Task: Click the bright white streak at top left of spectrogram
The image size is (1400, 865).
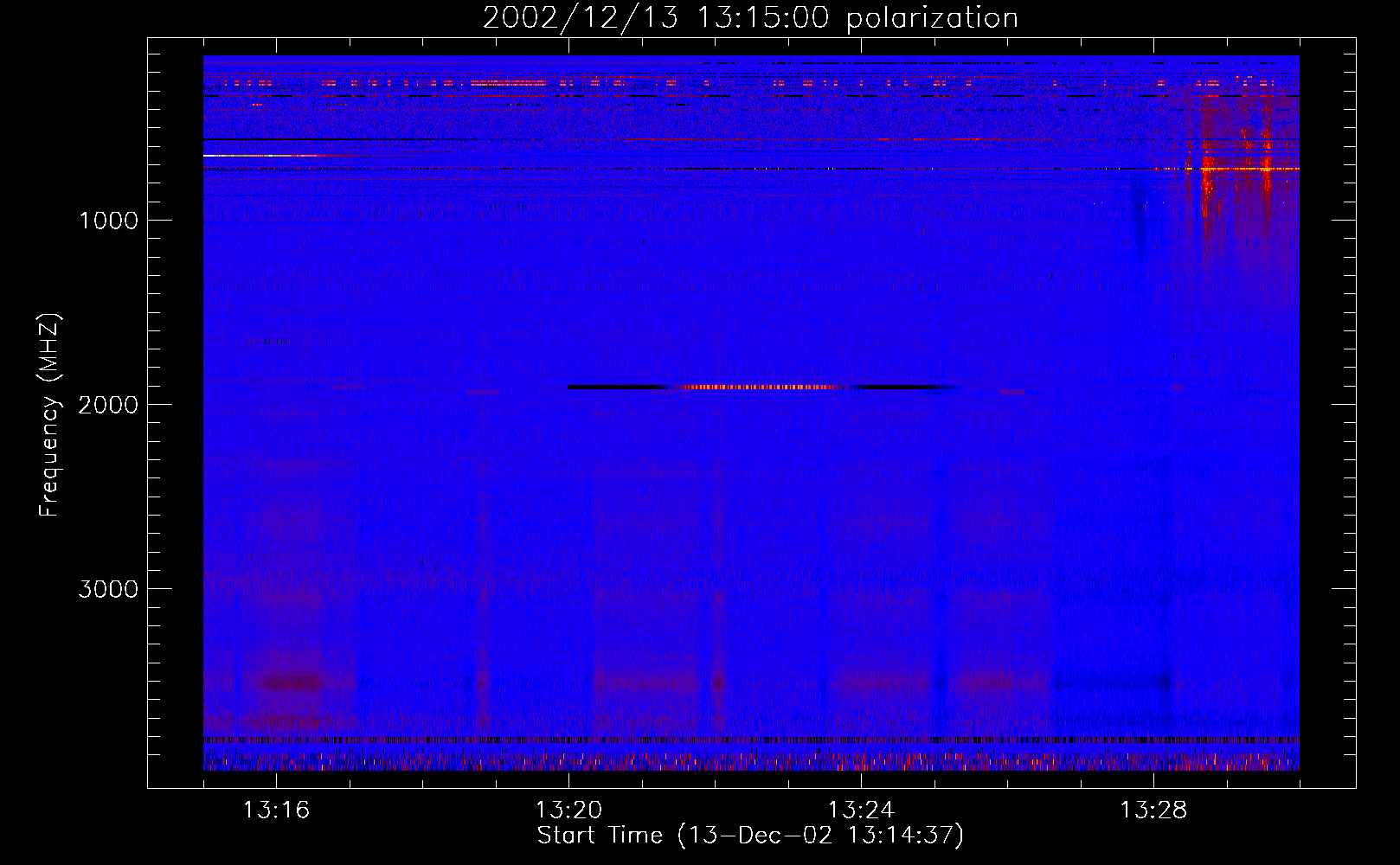Action: 260,156
